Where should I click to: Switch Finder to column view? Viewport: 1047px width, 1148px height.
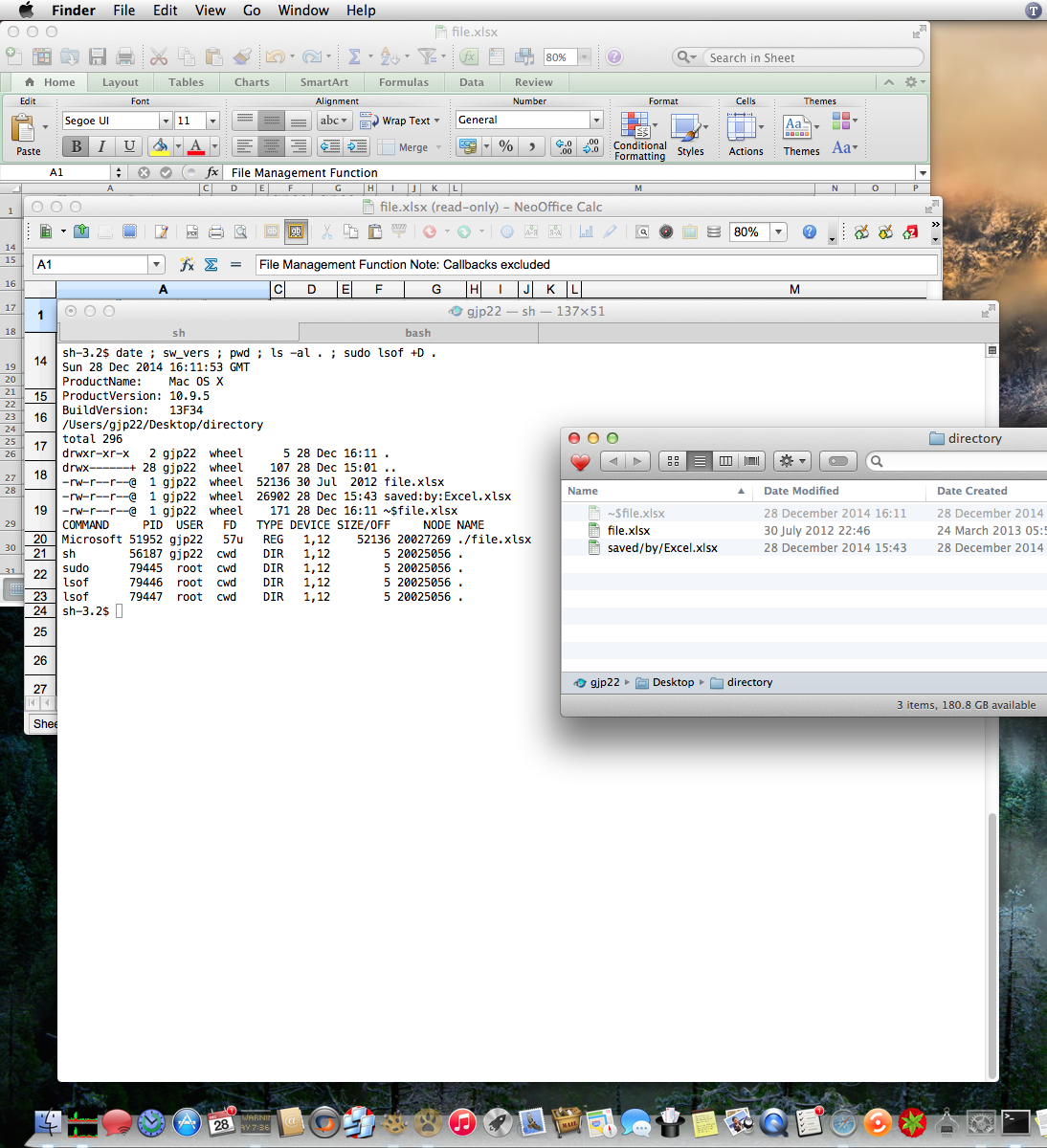pos(726,461)
